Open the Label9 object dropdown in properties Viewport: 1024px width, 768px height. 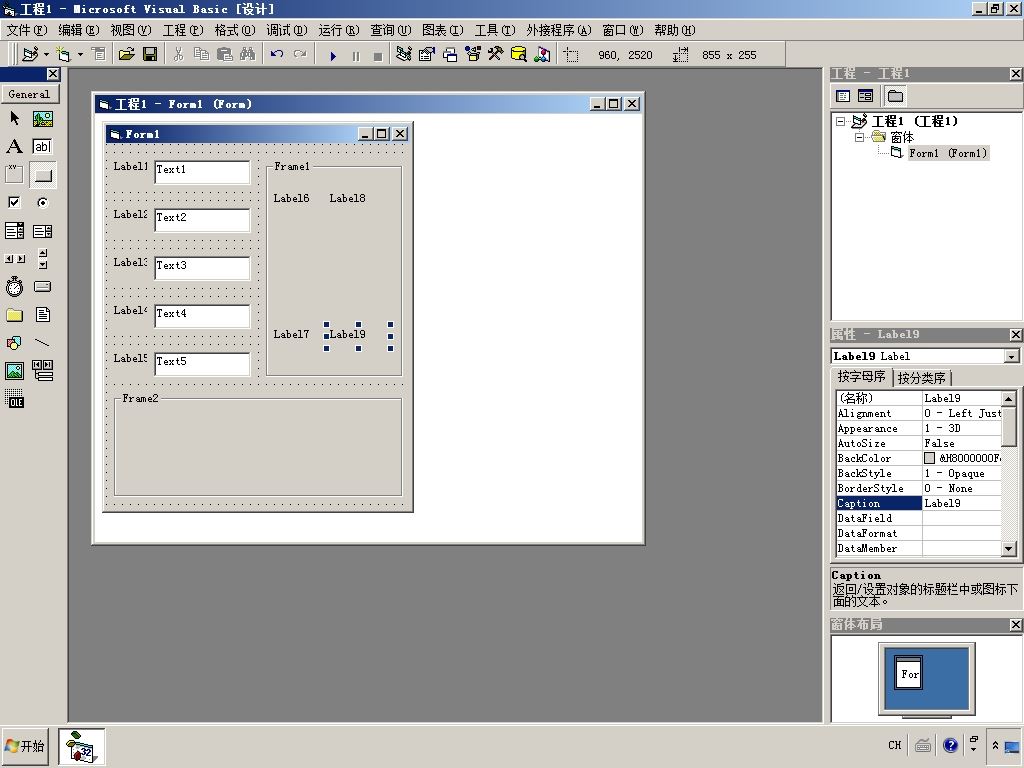[1011, 357]
